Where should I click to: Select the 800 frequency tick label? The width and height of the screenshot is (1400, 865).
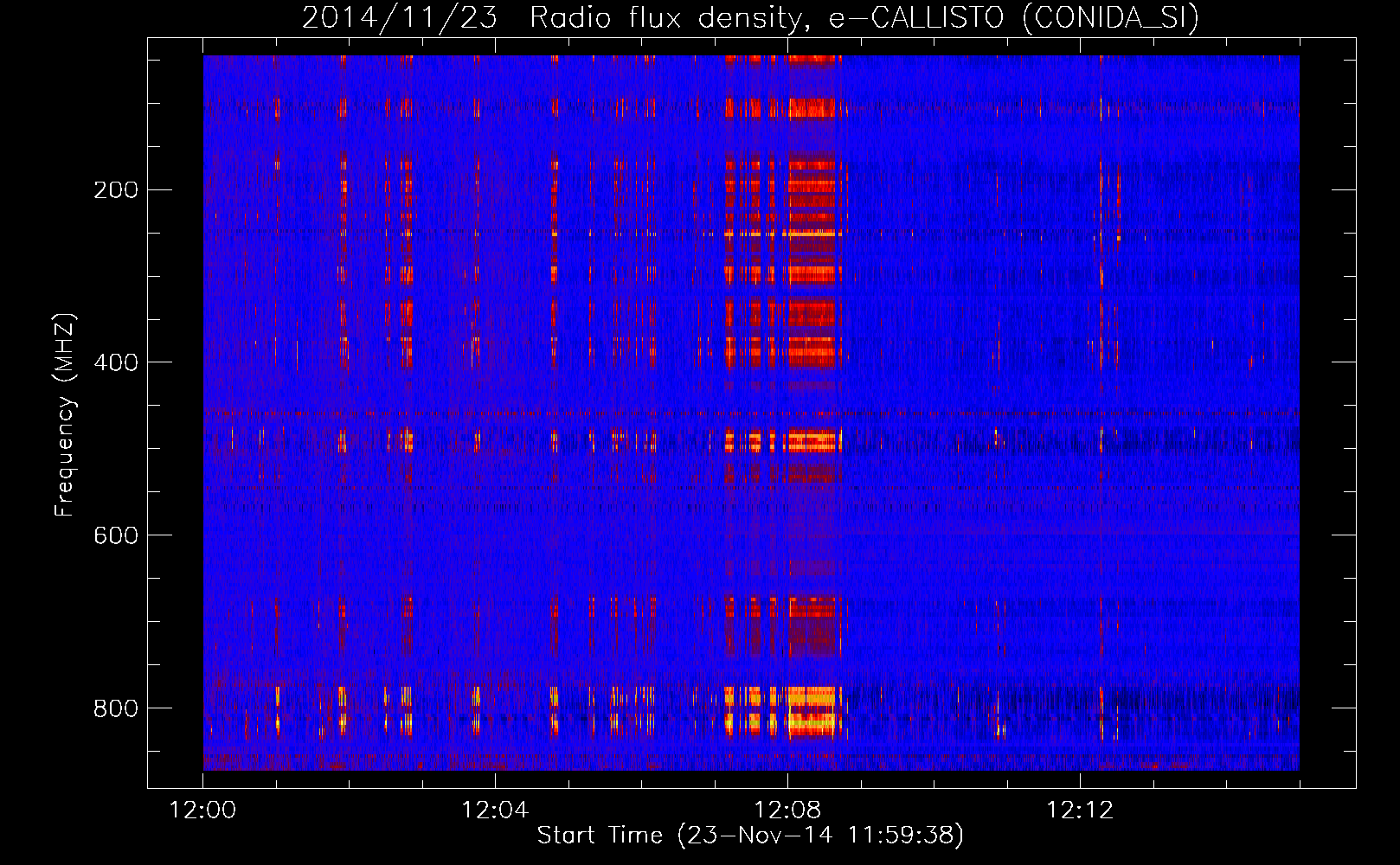116,708
